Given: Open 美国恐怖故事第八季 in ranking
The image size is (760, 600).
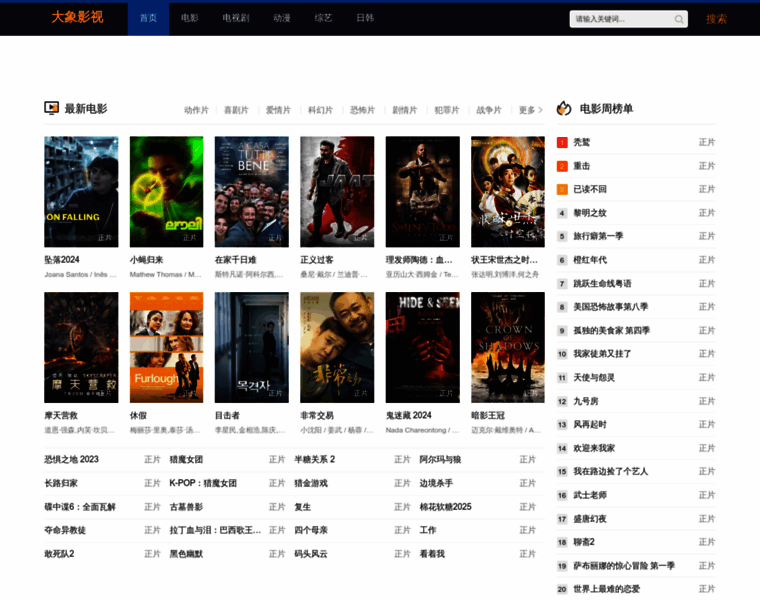Looking at the screenshot, I should 611,307.
